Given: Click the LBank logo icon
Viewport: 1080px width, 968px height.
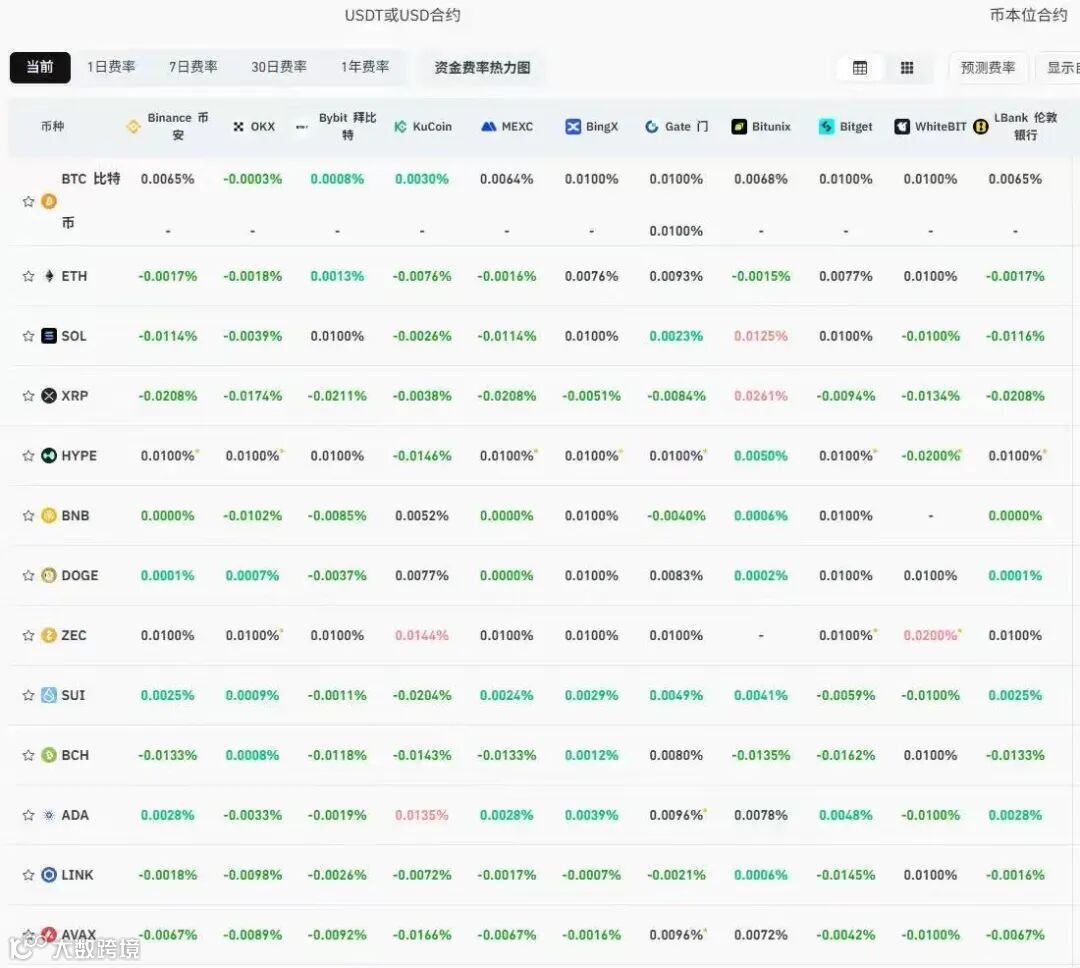Looking at the screenshot, I should (981, 127).
